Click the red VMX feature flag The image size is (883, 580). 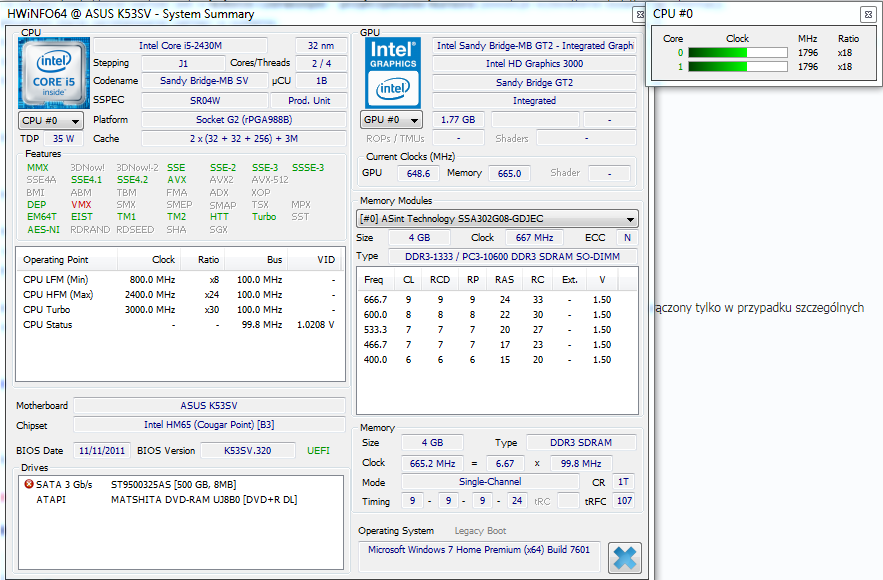point(81,205)
